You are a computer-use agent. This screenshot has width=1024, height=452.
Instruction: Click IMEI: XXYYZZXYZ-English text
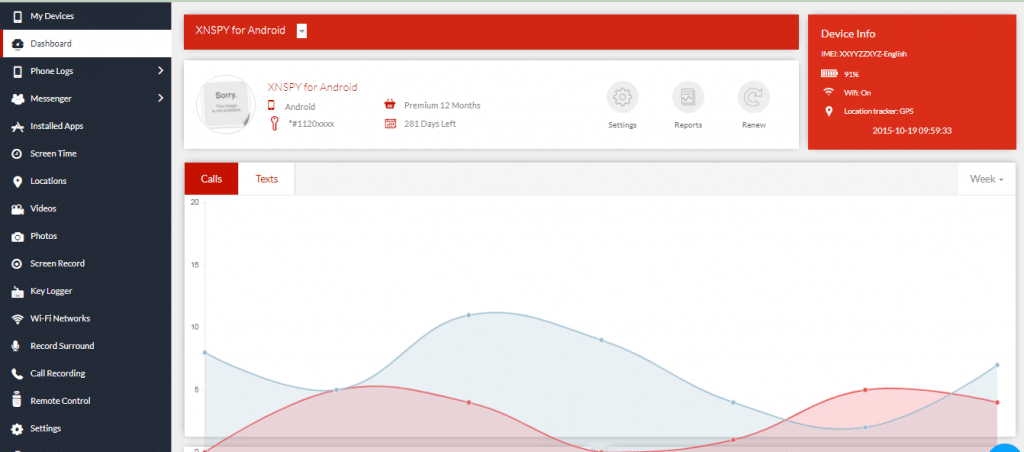coord(863,54)
